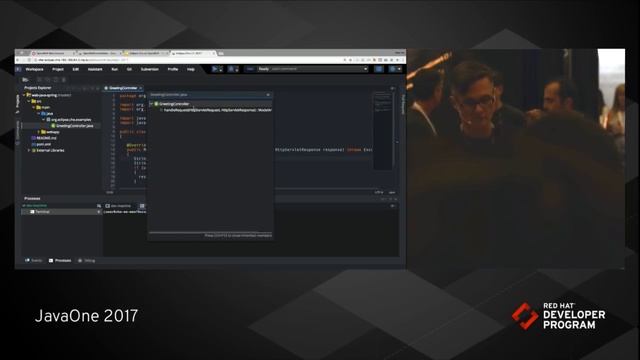The width and height of the screenshot is (640, 360).
Task: Select dev-machine in Processes tree
Action: [x=37, y=206]
